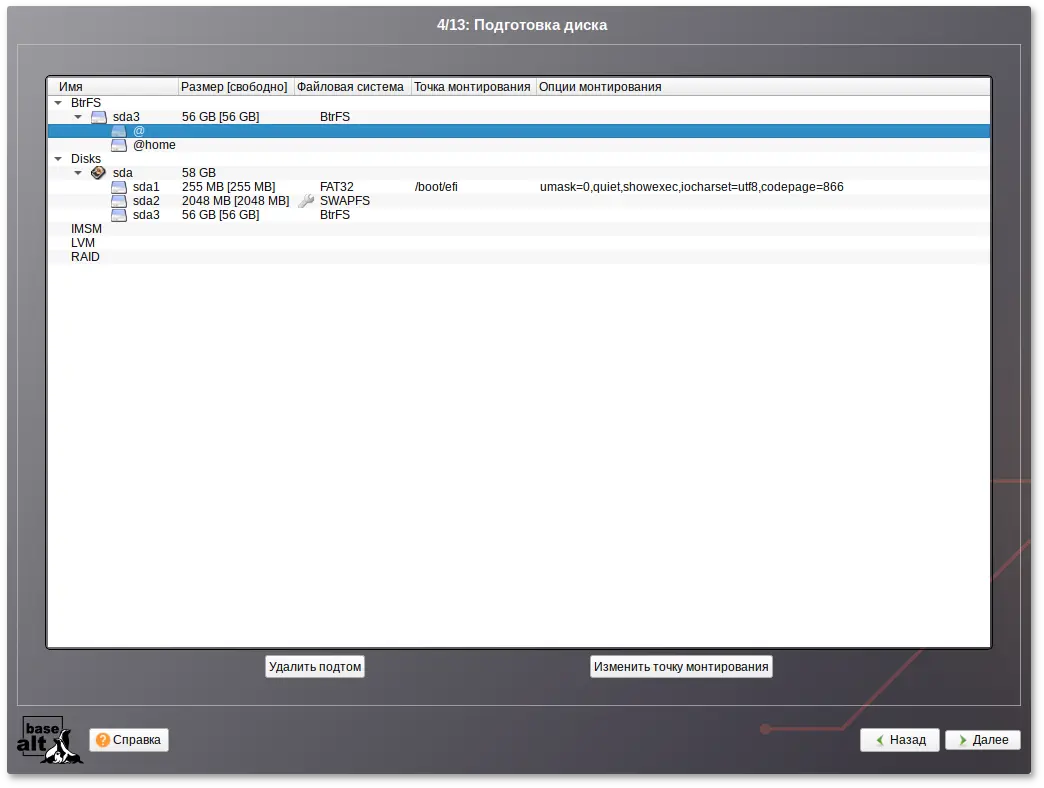Click the green forward arrow icon
The image size is (1044, 788).
coord(962,740)
